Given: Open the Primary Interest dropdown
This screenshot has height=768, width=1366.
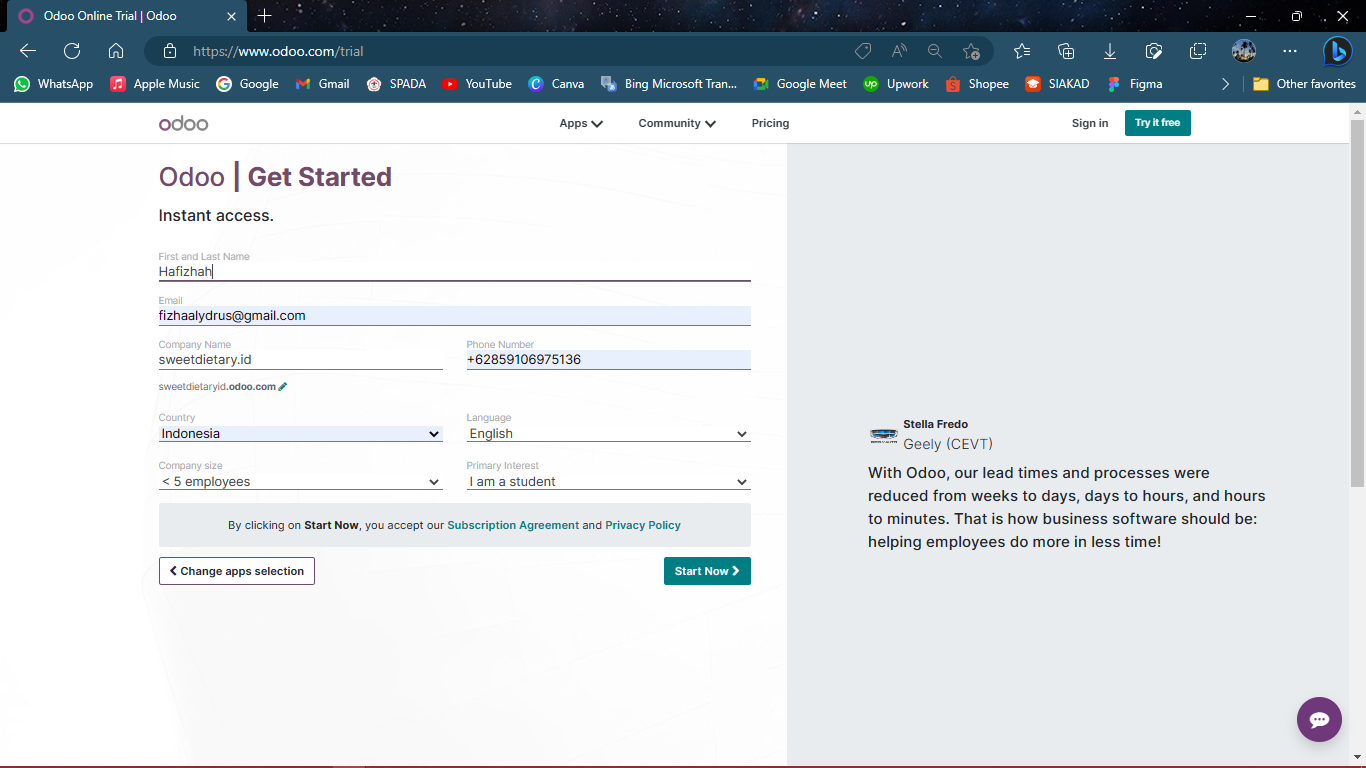Looking at the screenshot, I should click(608, 482).
